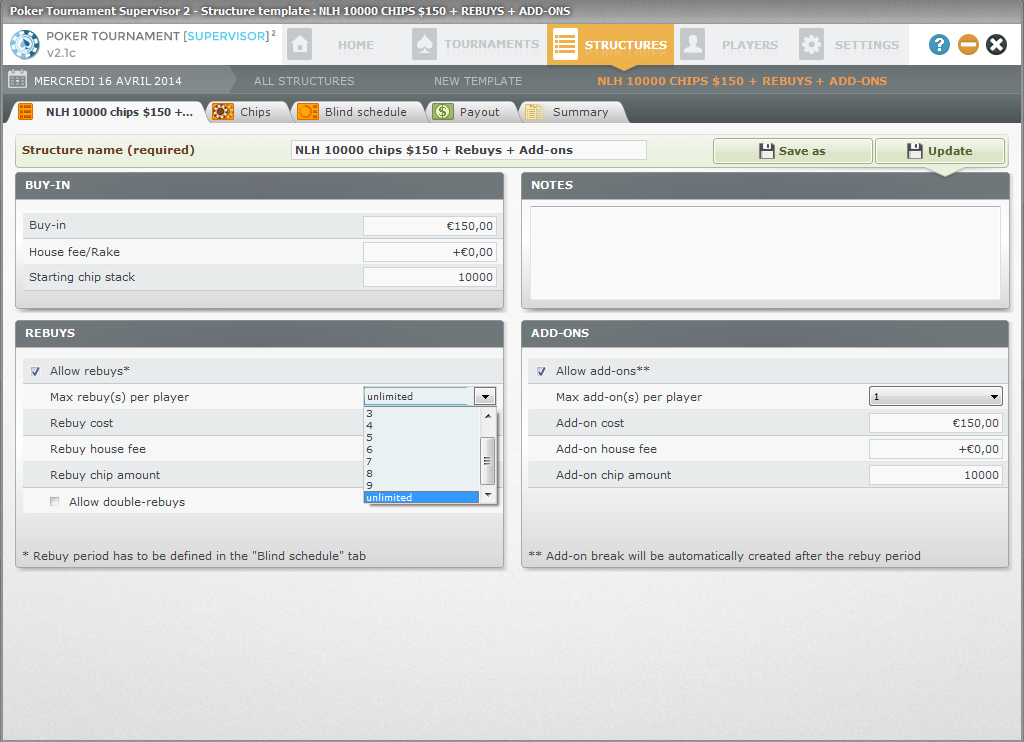
Task: Click the Players person icon
Action: [692, 45]
